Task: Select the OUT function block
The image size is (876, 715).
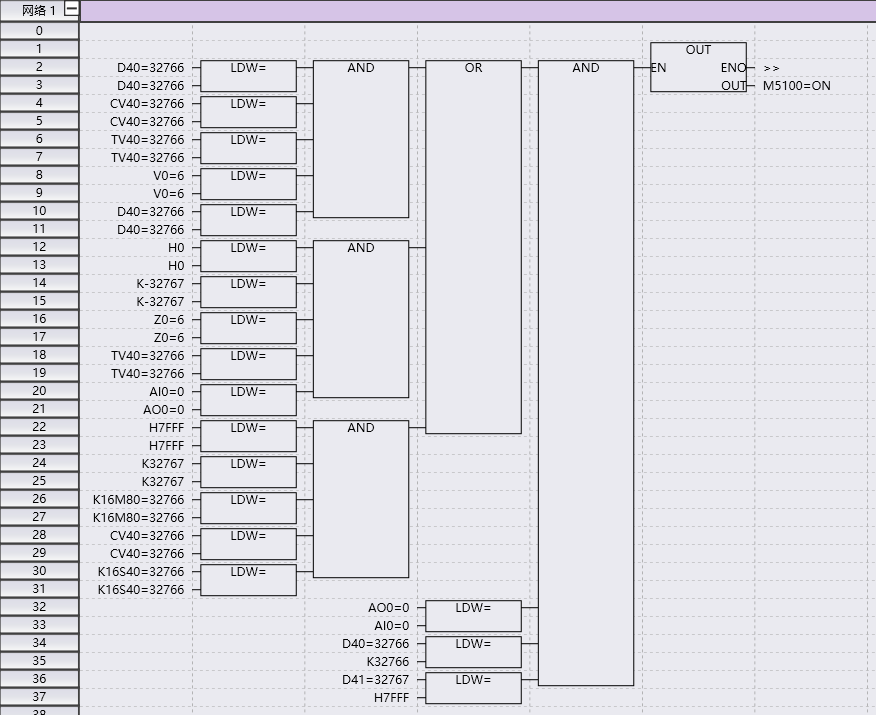Action: click(x=698, y=67)
